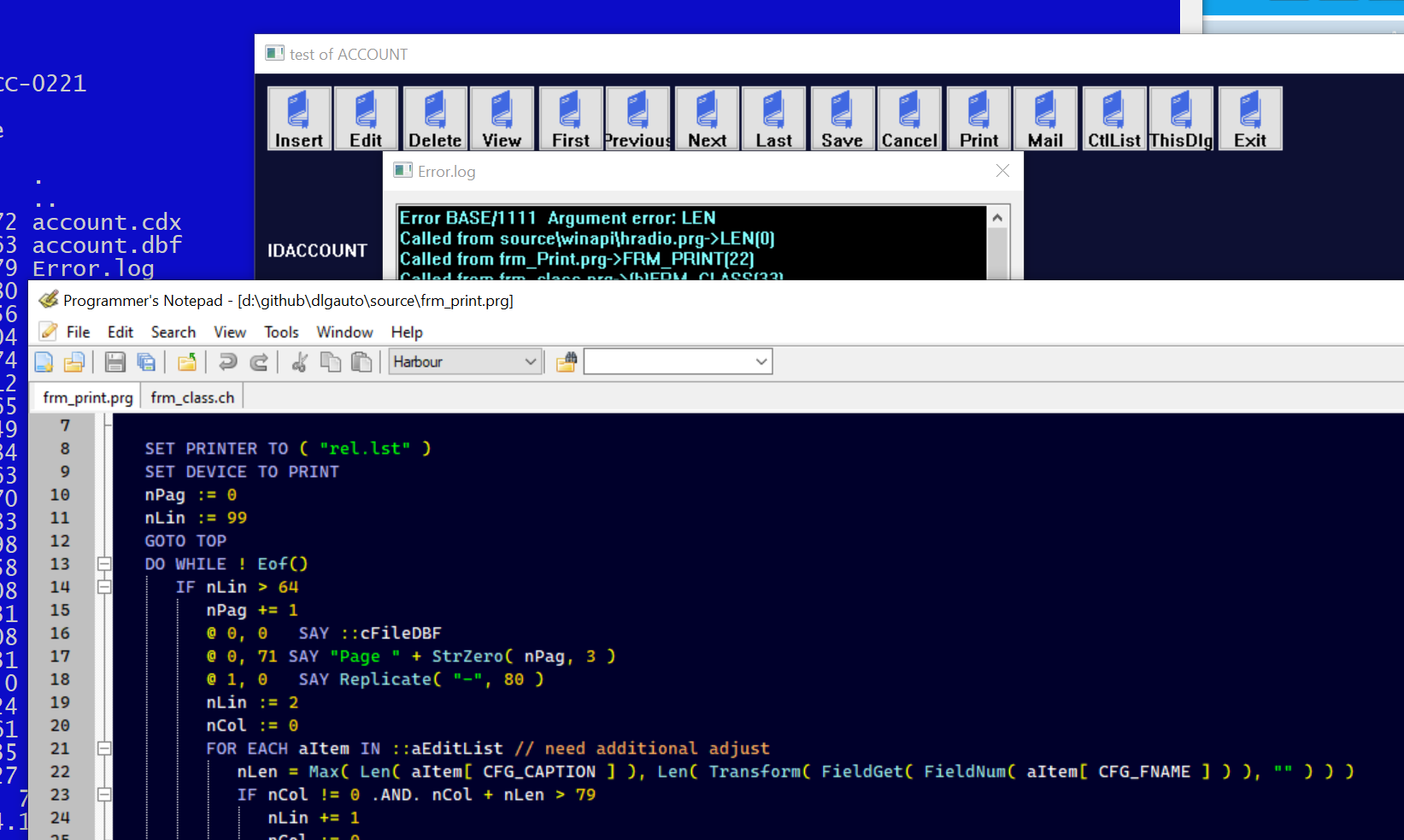This screenshot has width=1404, height=840.
Task: Expand the search text combo box arrow
Action: [761, 362]
